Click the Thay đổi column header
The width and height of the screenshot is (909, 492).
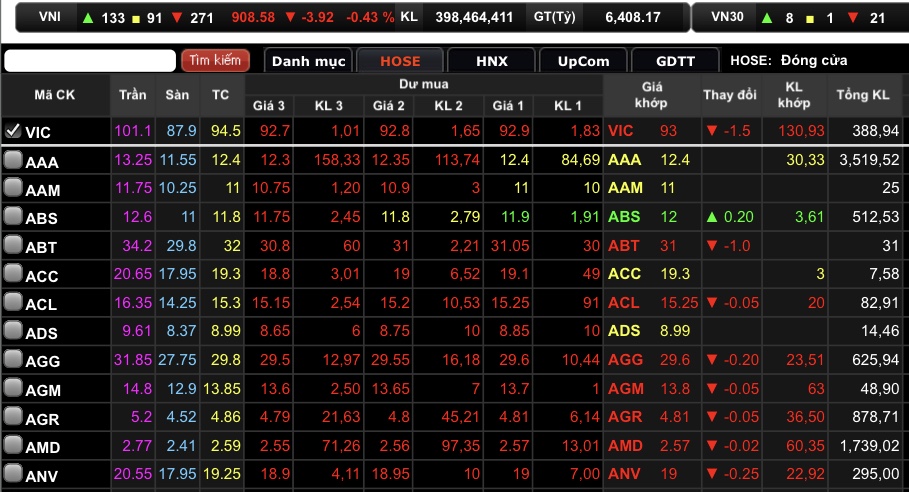[730, 95]
